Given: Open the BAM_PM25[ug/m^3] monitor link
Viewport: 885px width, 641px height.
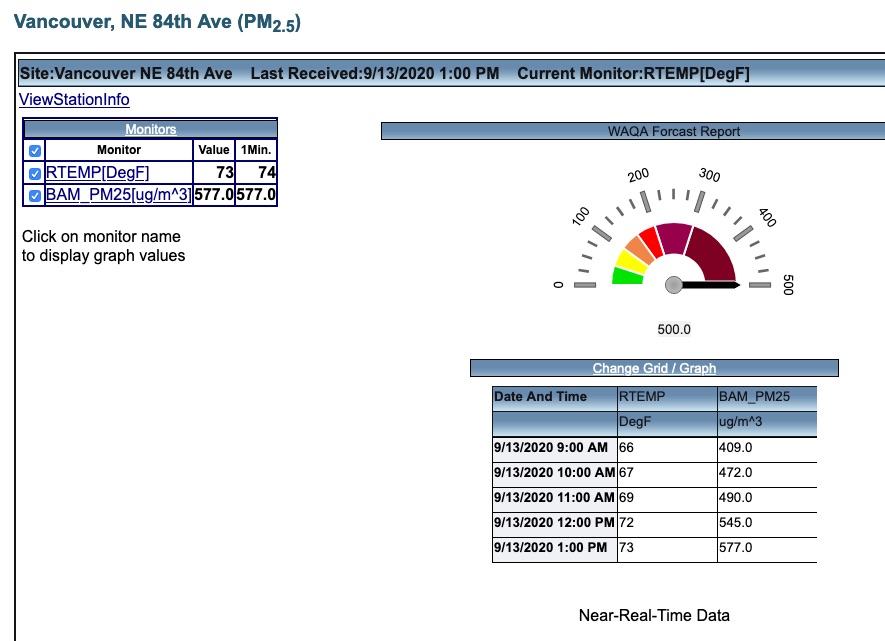Looking at the screenshot, I should [x=119, y=195].
